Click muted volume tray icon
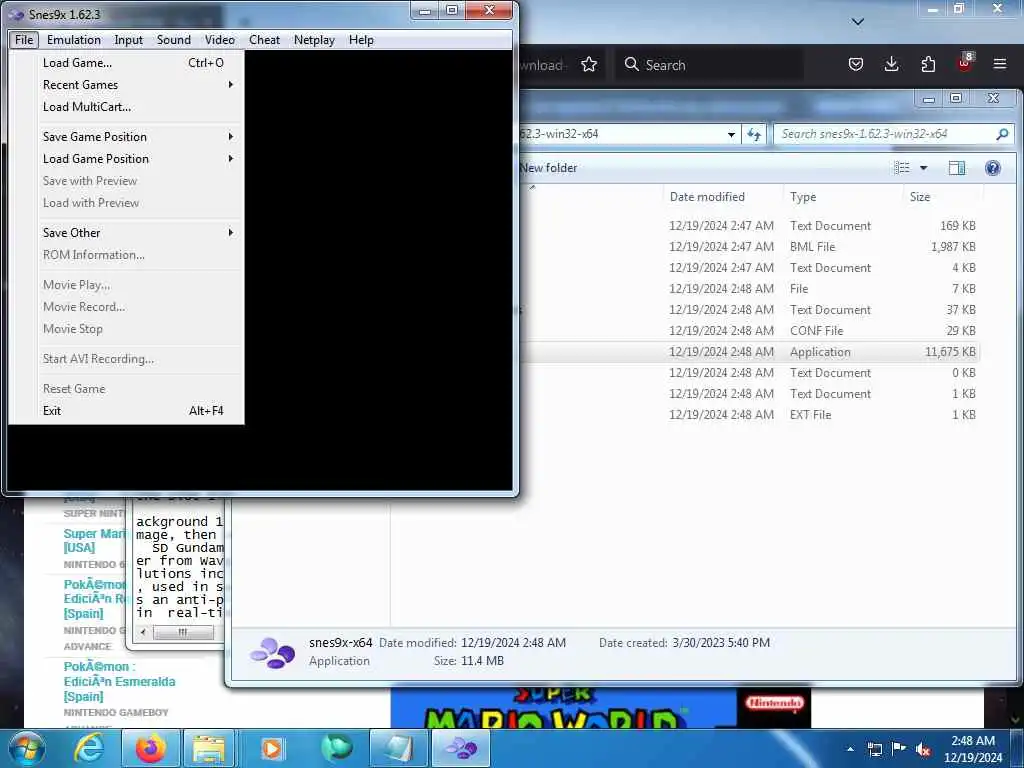The image size is (1024, 768). [x=923, y=749]
